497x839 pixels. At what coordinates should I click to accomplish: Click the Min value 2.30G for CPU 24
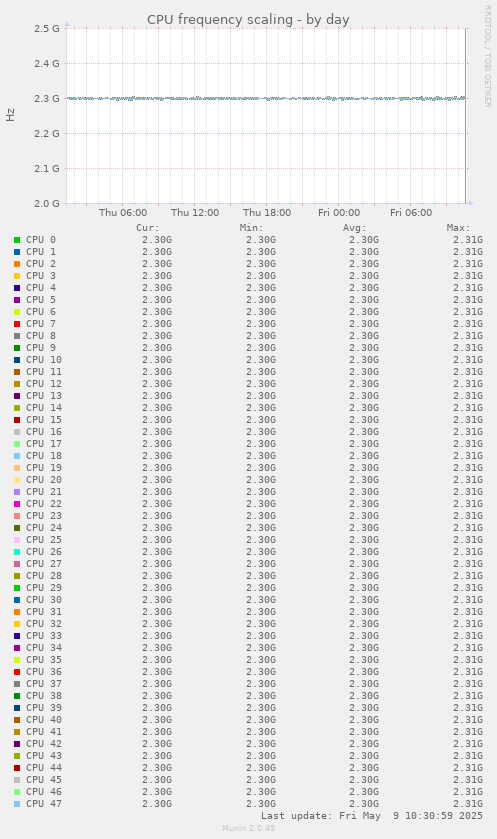coord(261,528)
